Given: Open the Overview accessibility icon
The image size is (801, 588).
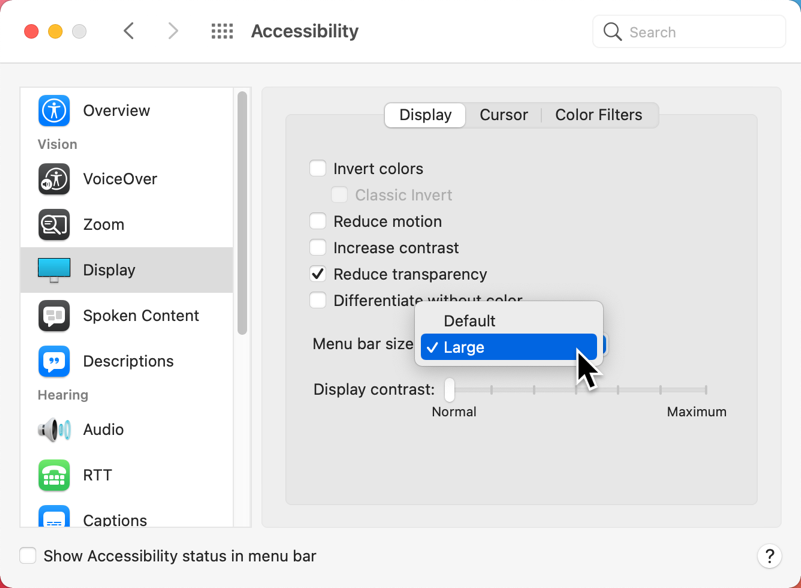Looking at the screenshot, I should click(54, 110).
